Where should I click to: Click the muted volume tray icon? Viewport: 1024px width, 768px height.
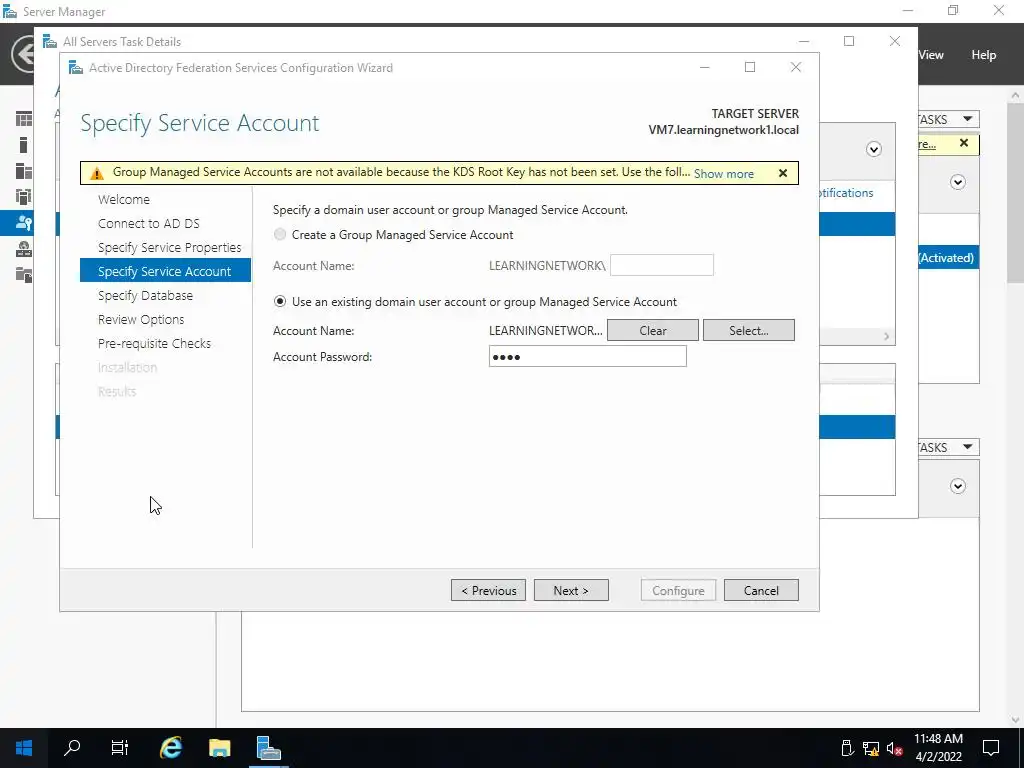pos(895,748)
